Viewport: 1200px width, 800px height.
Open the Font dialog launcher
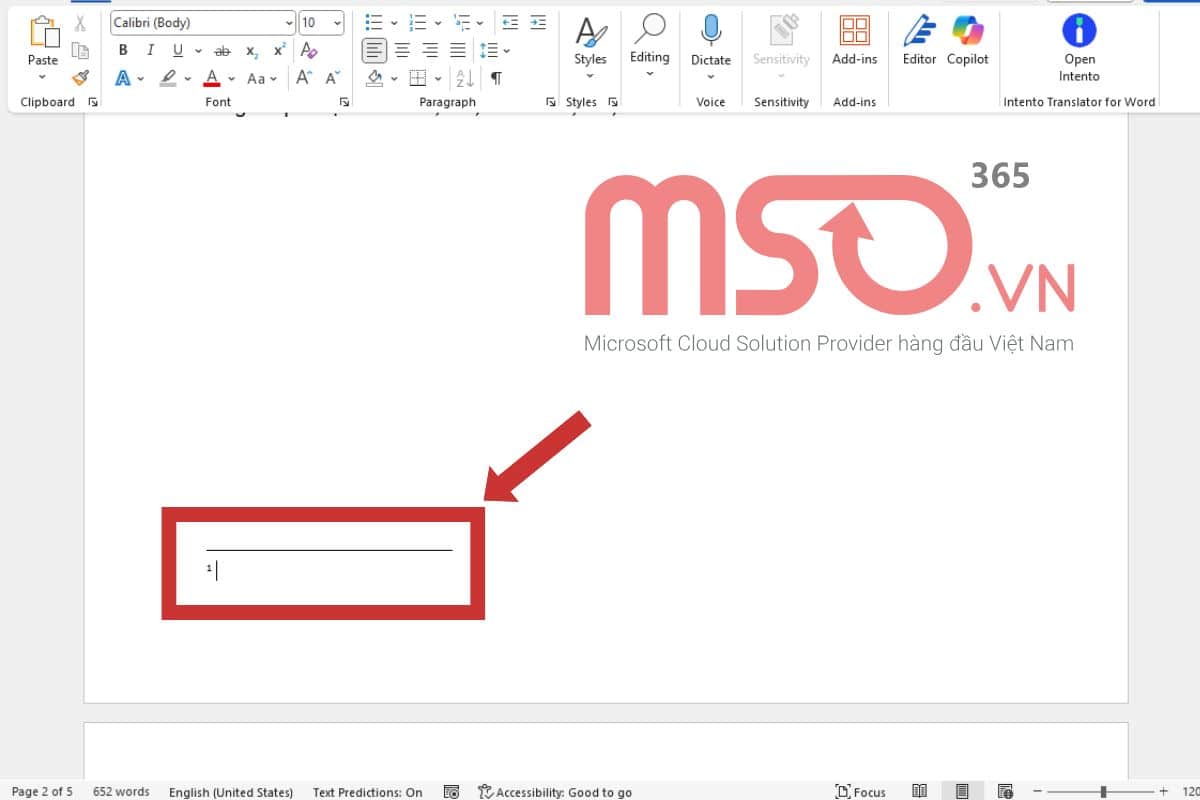(x=344, y=102)
